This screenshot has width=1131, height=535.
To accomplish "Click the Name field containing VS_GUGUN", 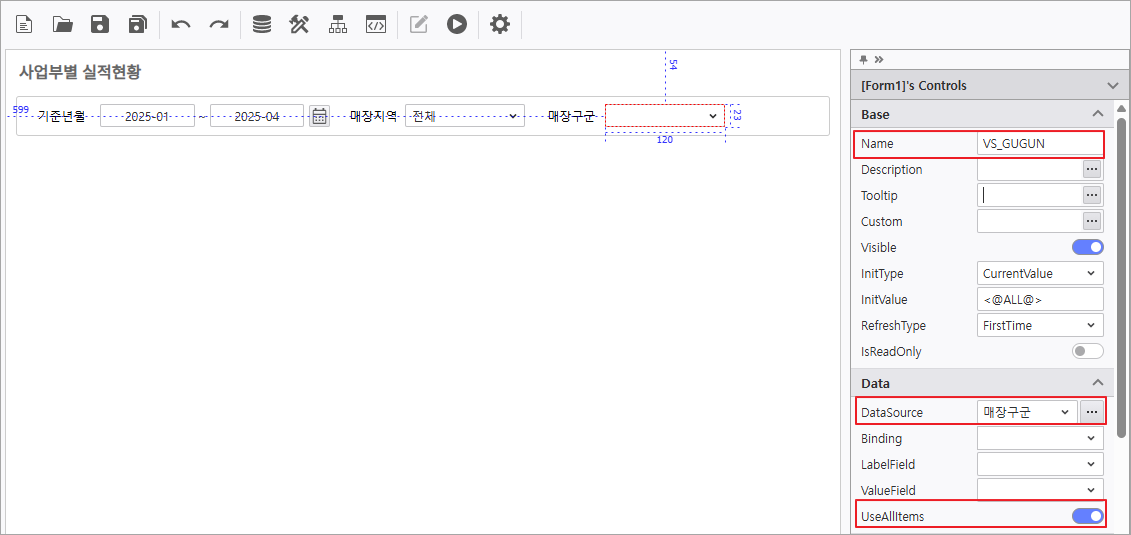I will click(1039, 144).
